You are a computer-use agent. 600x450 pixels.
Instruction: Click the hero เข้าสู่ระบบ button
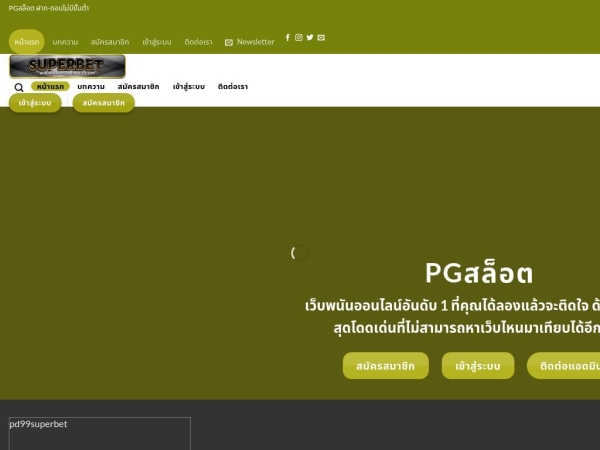(478, 366)
